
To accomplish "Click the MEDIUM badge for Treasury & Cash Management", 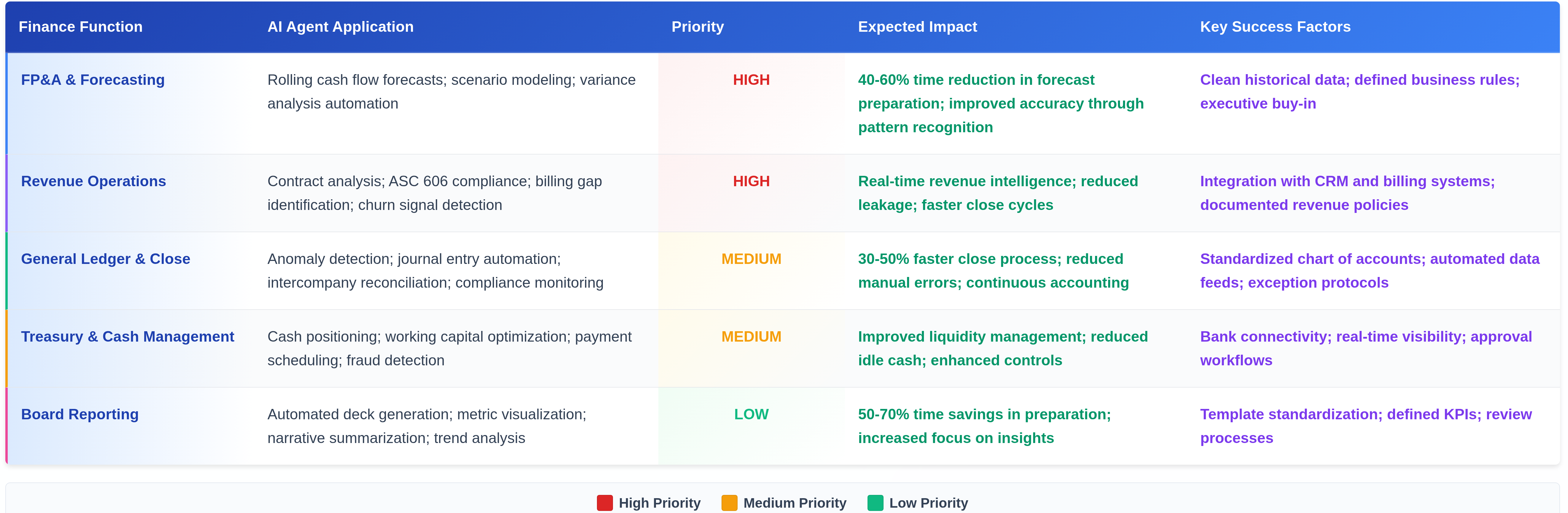I will pos(751,337).
